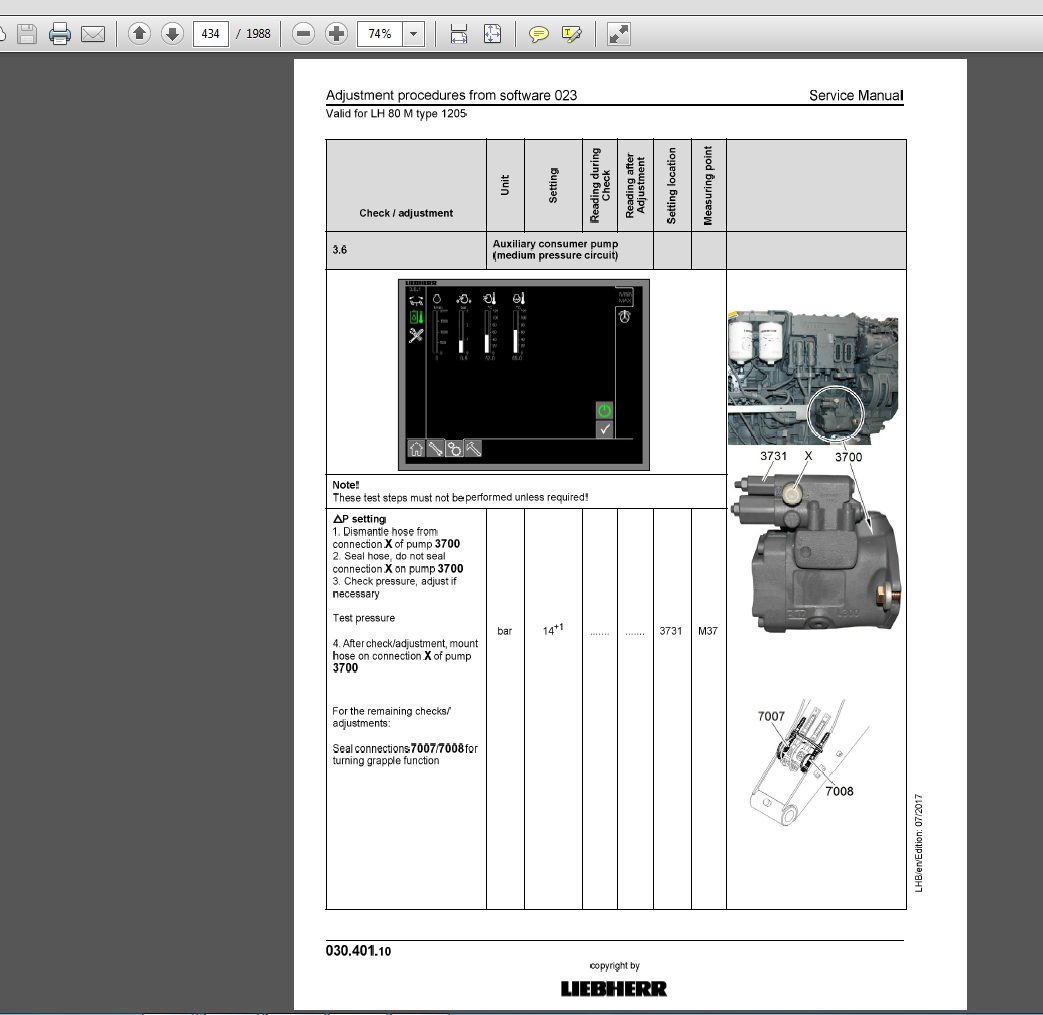Select the highlight text tool
The image size is (1043, 1015).
571,34
